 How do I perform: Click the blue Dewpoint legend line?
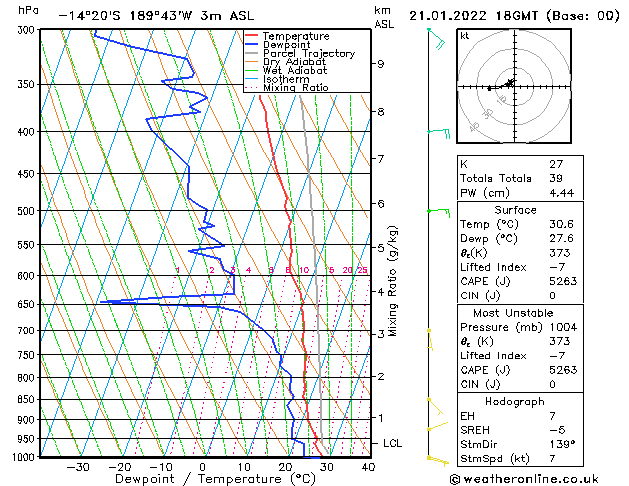(252, 45)
